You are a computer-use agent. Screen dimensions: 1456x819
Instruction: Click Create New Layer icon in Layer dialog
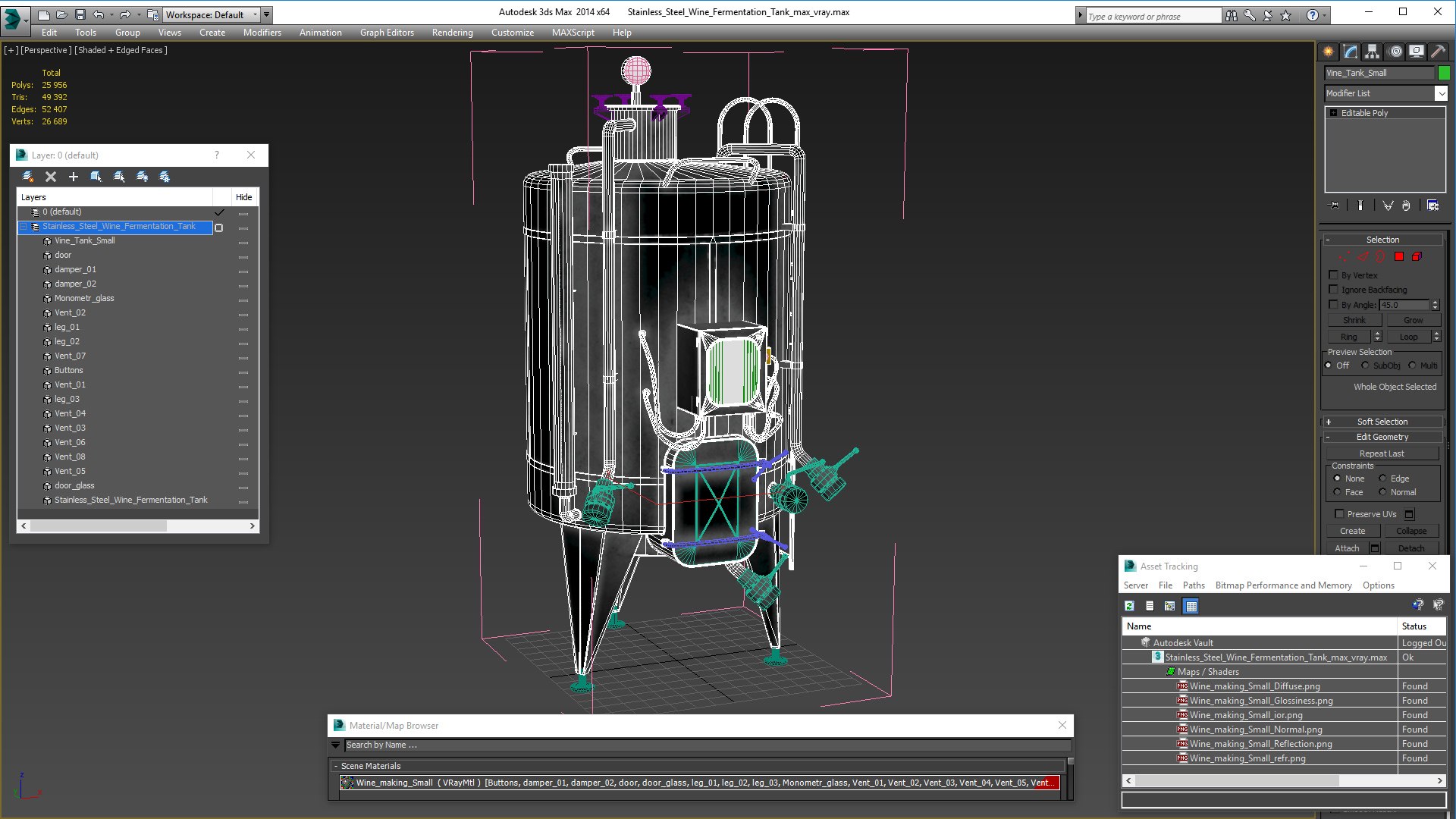[x=28, y=177]
